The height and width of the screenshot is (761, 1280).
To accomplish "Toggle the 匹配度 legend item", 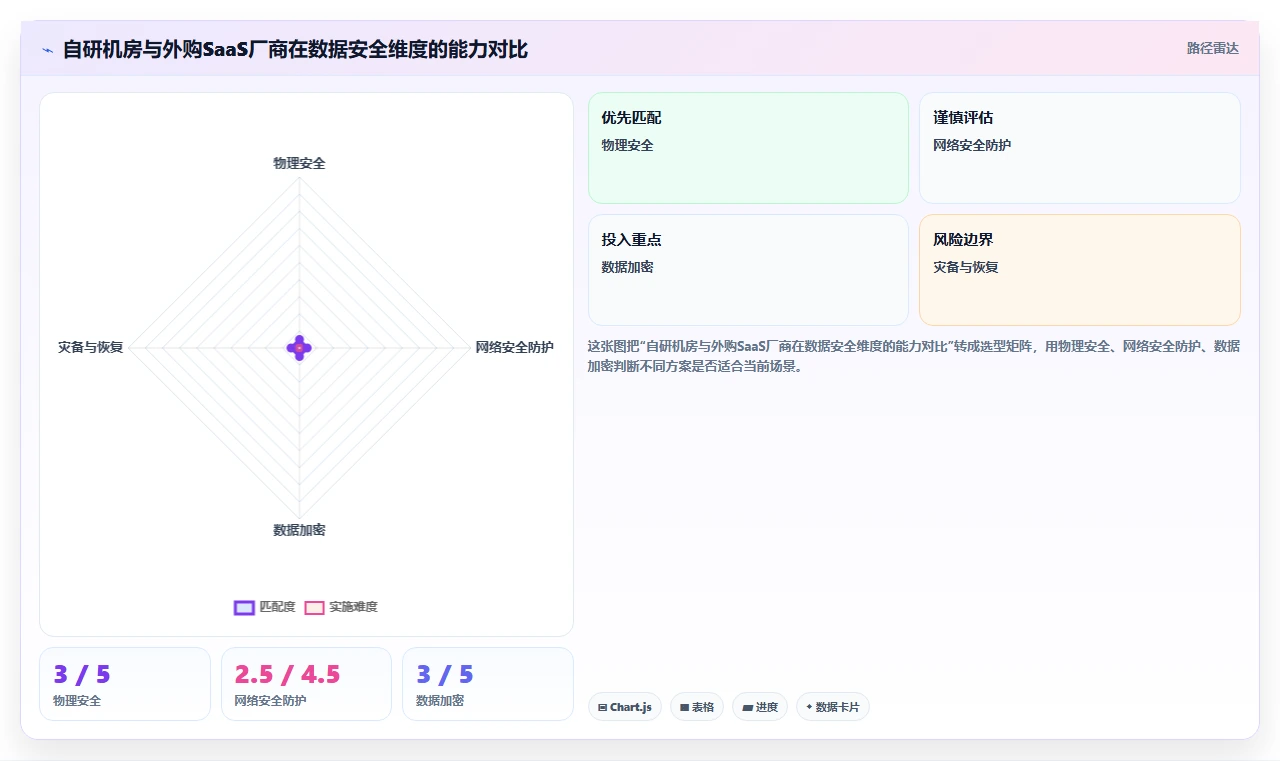I will 265,607.
